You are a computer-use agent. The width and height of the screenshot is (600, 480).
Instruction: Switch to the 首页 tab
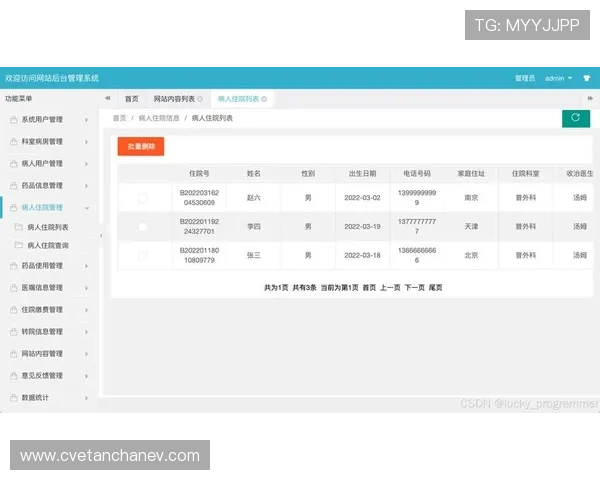pos(131,99)
